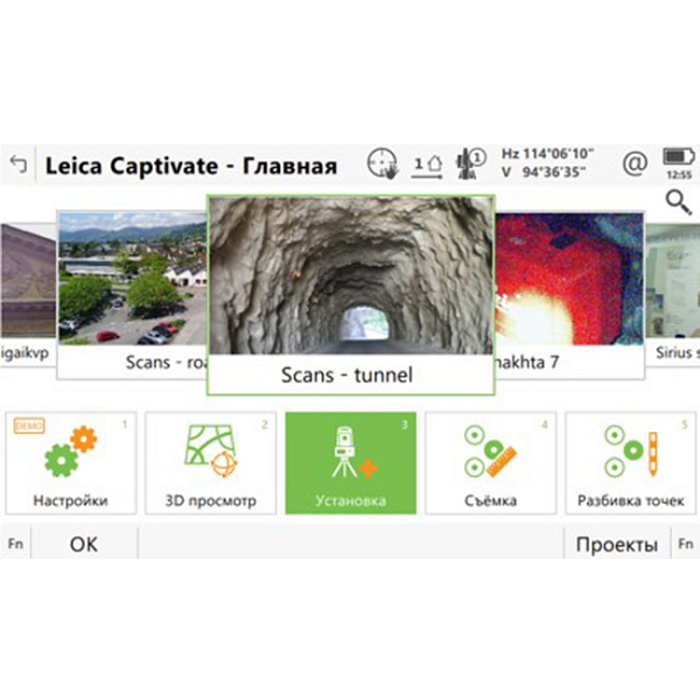Open 3D просмотр tile

pyautogui.click(x=211, y=463)
